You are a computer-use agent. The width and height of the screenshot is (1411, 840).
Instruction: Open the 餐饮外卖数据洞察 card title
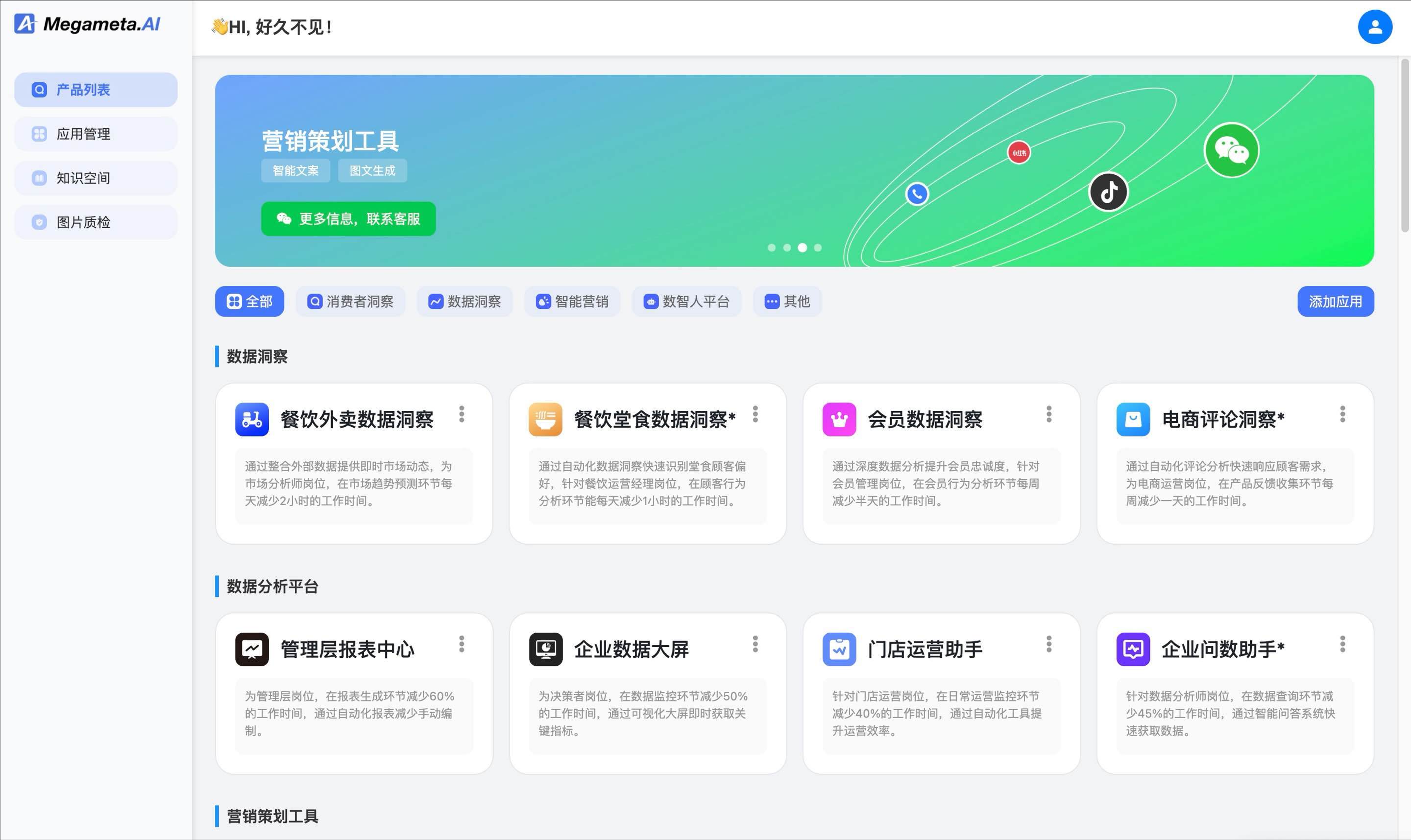click(x=357, y=419)
